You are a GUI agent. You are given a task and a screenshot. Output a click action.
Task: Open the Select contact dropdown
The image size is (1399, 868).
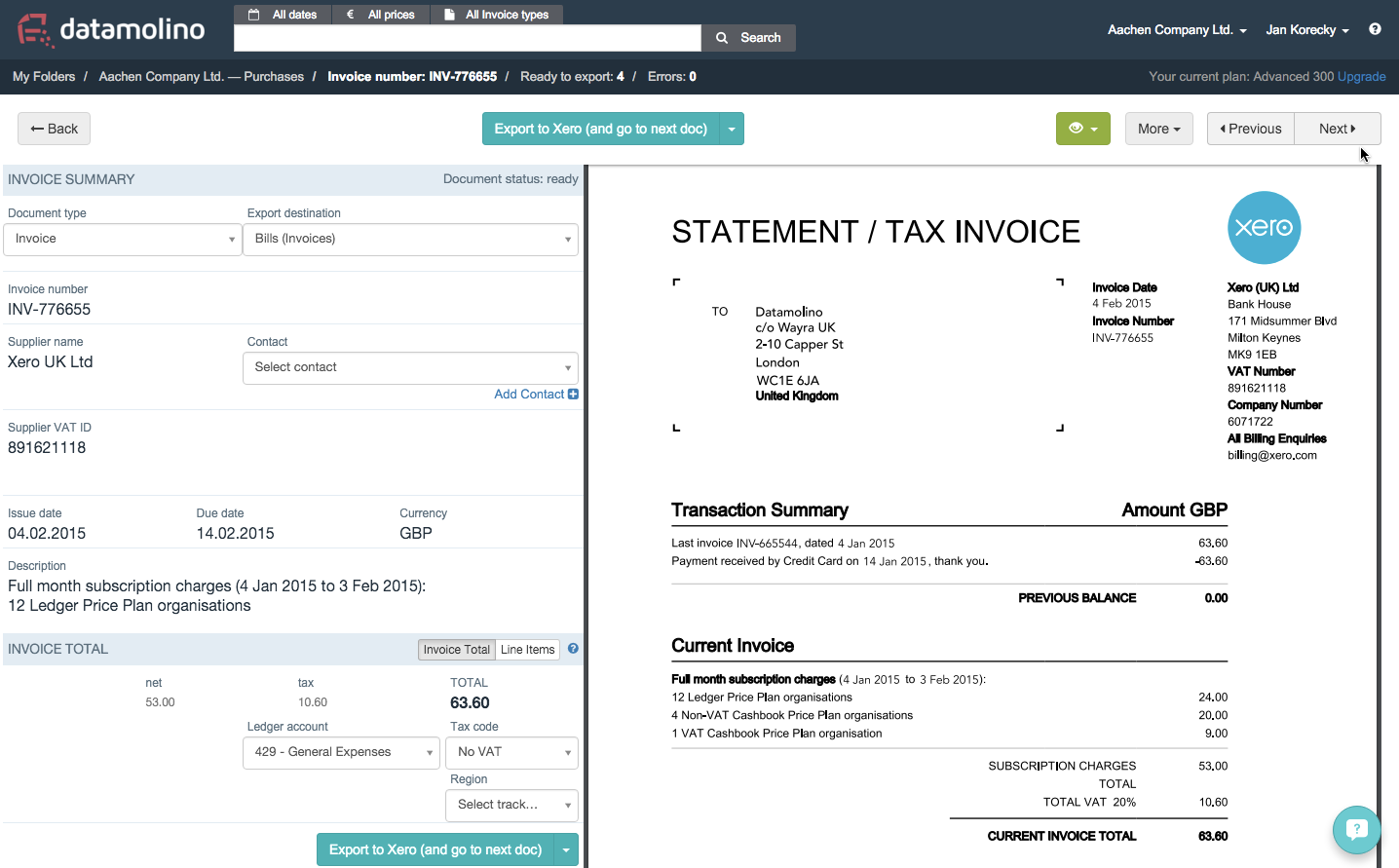tap(410, 368)
